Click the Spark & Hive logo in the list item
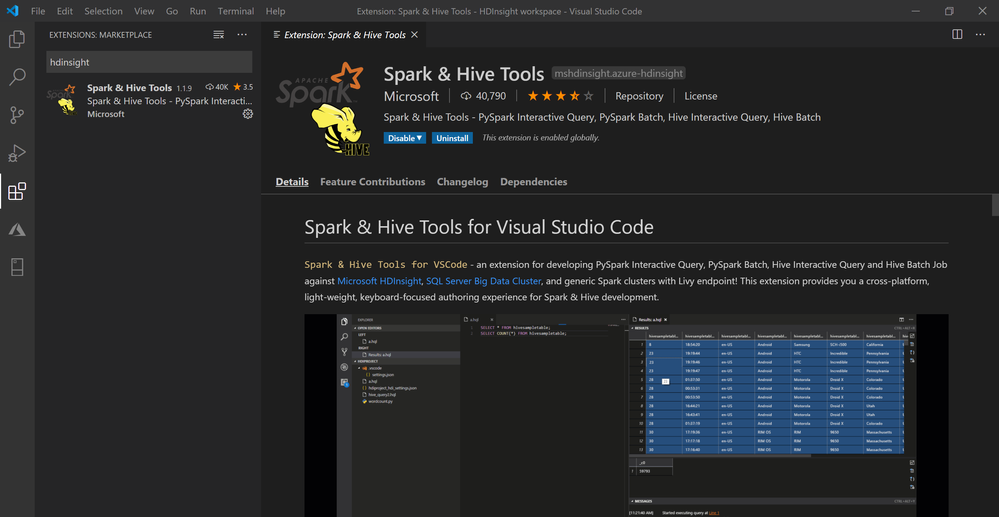 [64, 100]
